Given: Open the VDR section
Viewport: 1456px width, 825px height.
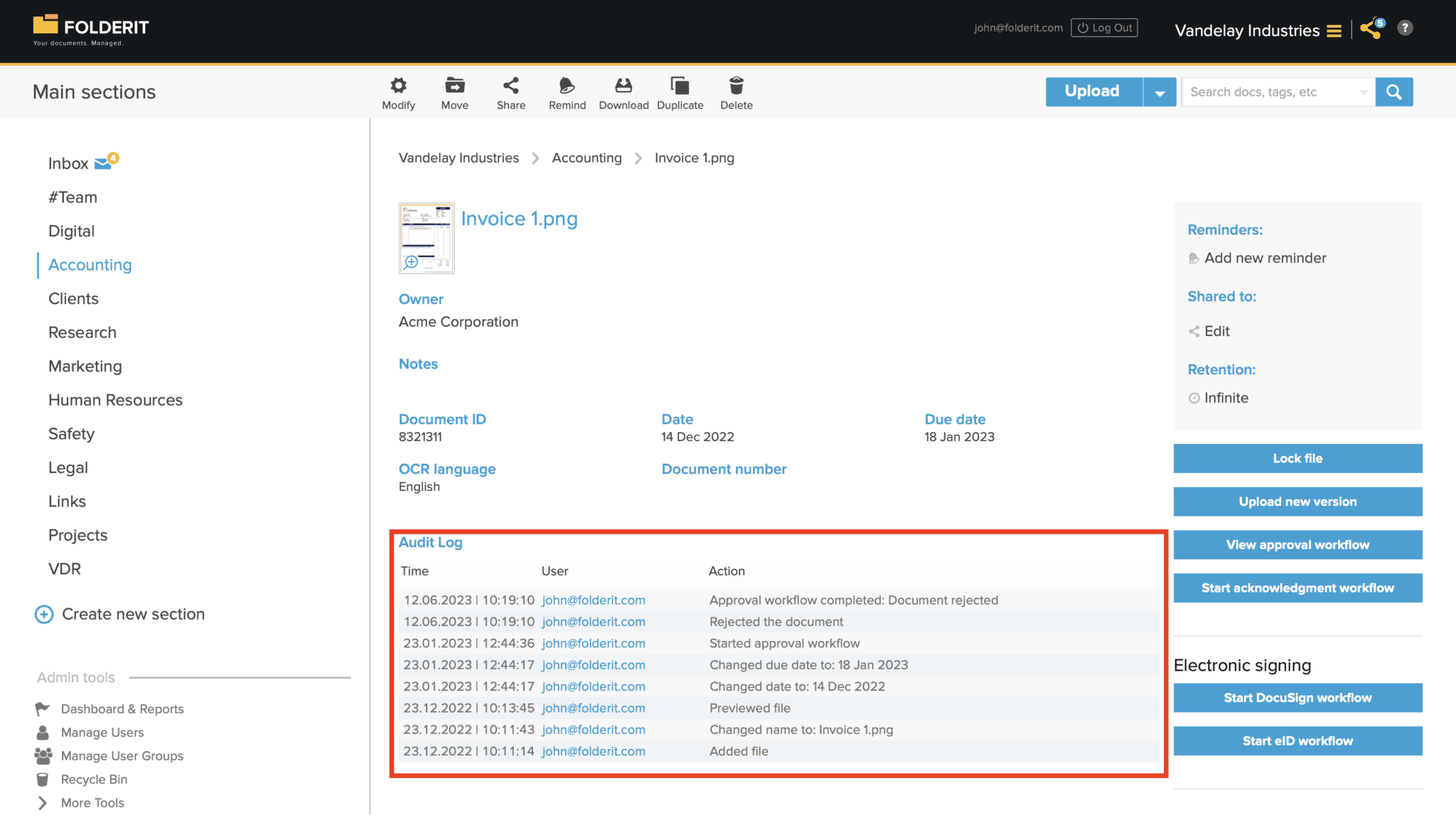Looking at the screenshot, I should tap(65, 569).
